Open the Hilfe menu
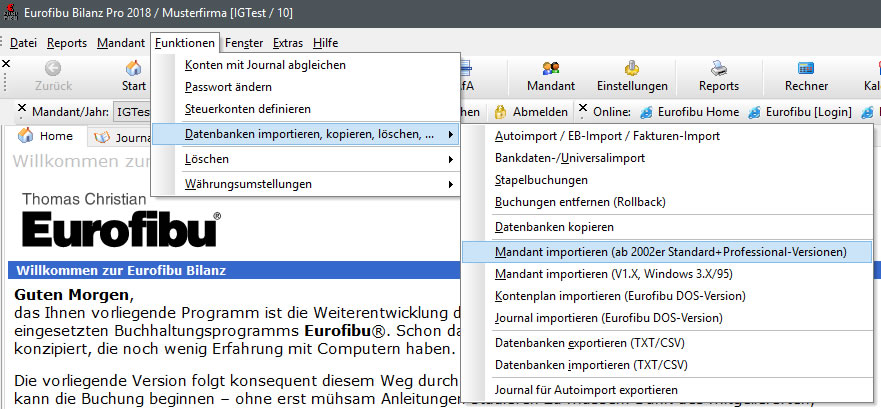Viewport: 881px width, 409px height. [325, 43]
